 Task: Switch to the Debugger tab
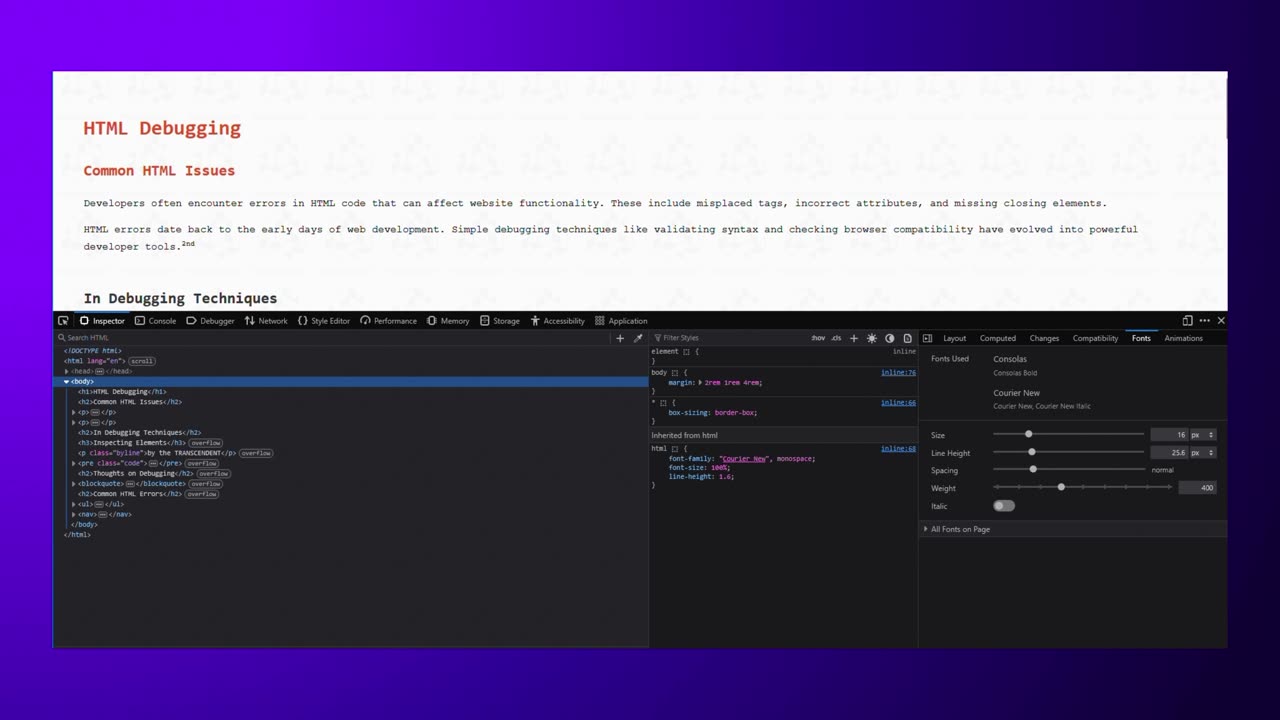[x=210, y=321]
